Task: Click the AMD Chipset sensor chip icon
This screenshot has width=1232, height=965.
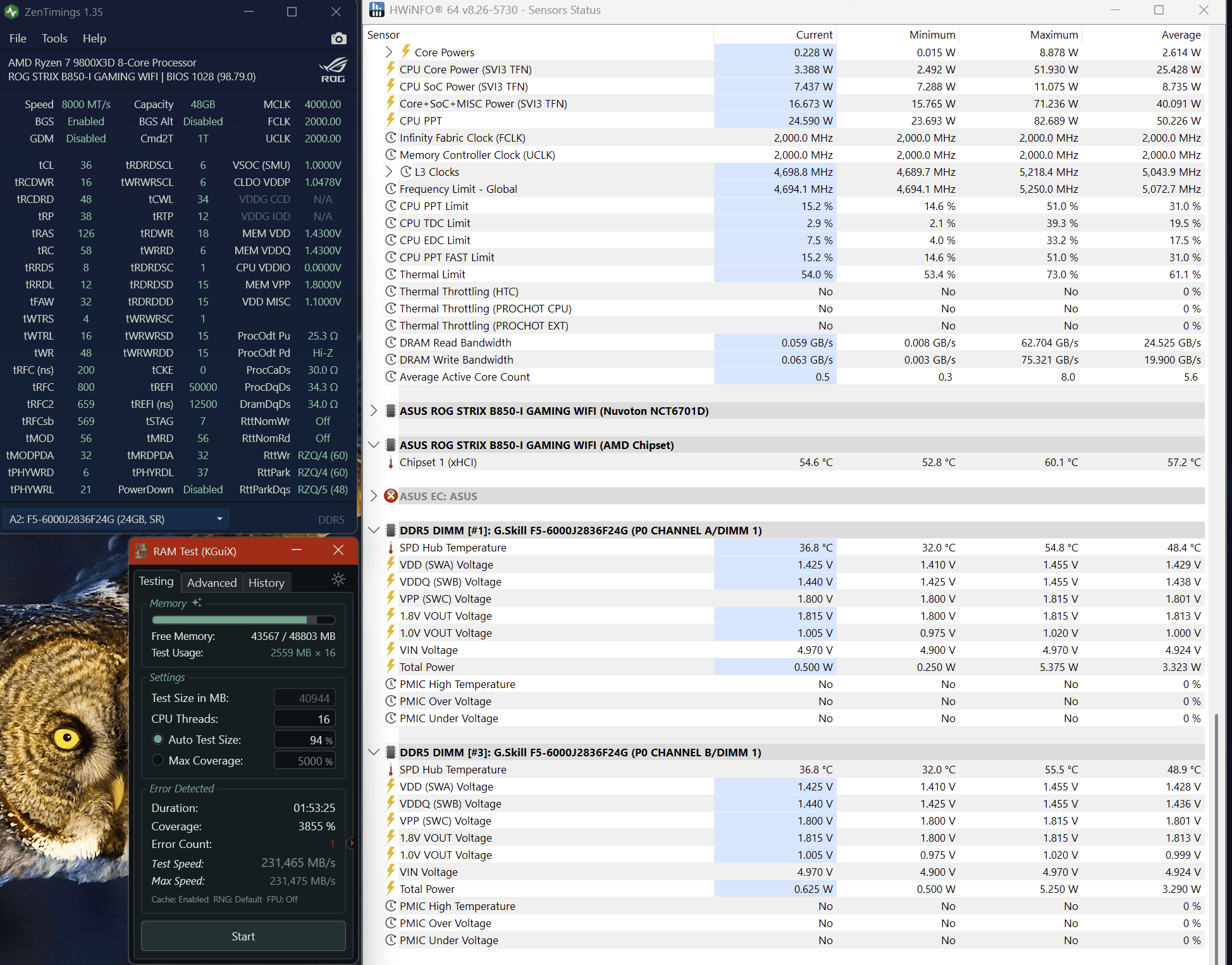Action: point(391,445)
